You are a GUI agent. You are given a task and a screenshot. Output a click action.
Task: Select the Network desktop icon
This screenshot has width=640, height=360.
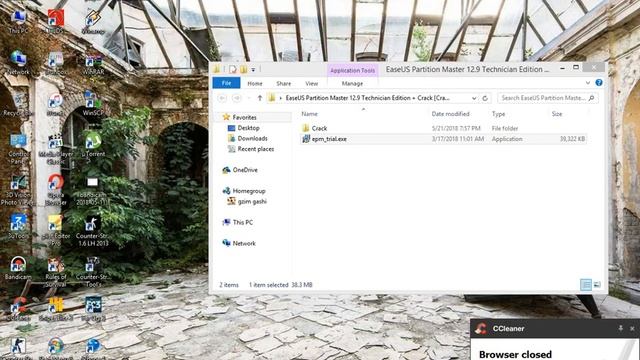[18, 63]
